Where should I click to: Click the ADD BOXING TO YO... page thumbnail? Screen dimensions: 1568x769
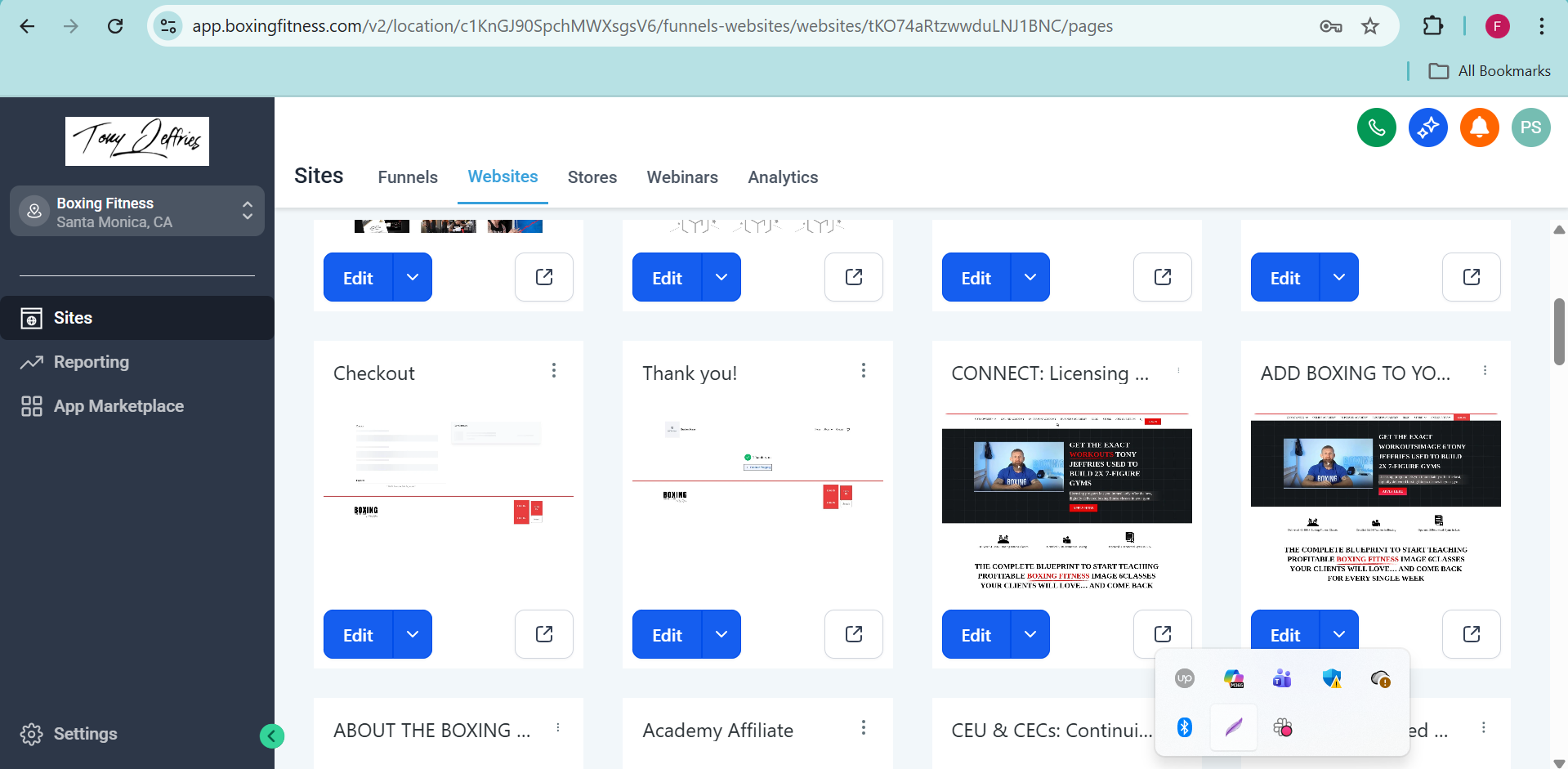tap(1375, 499)
